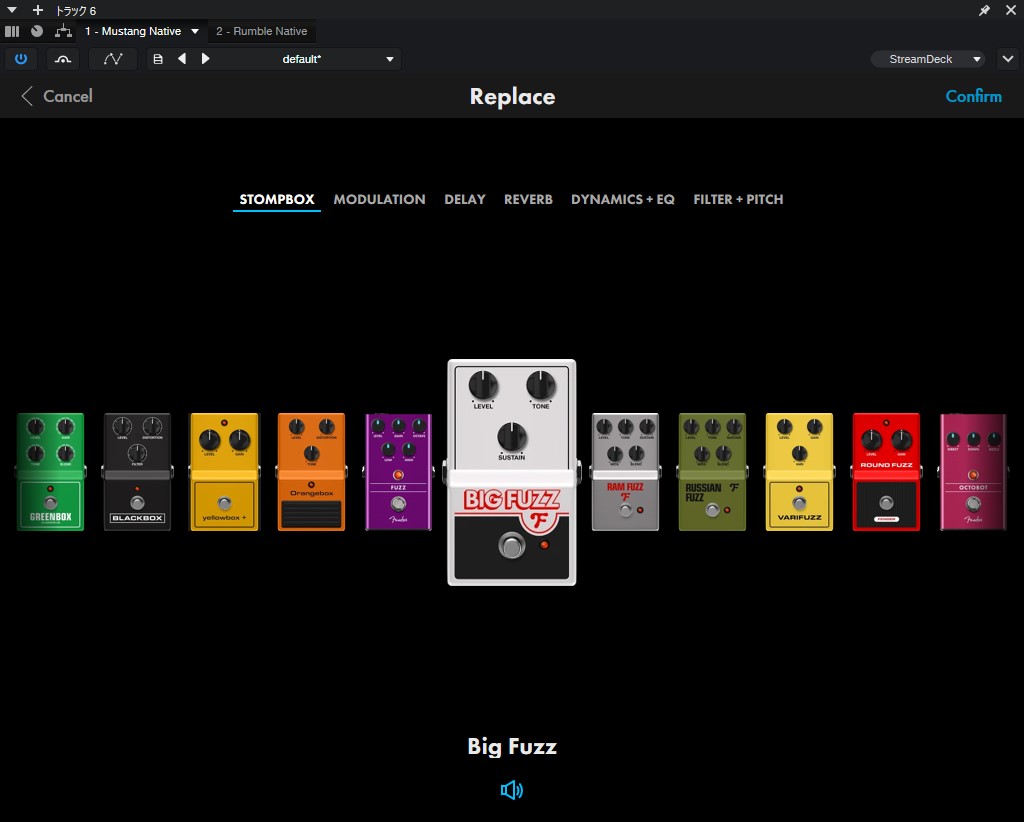Go to the previous preset arrow

click(182, 59)
